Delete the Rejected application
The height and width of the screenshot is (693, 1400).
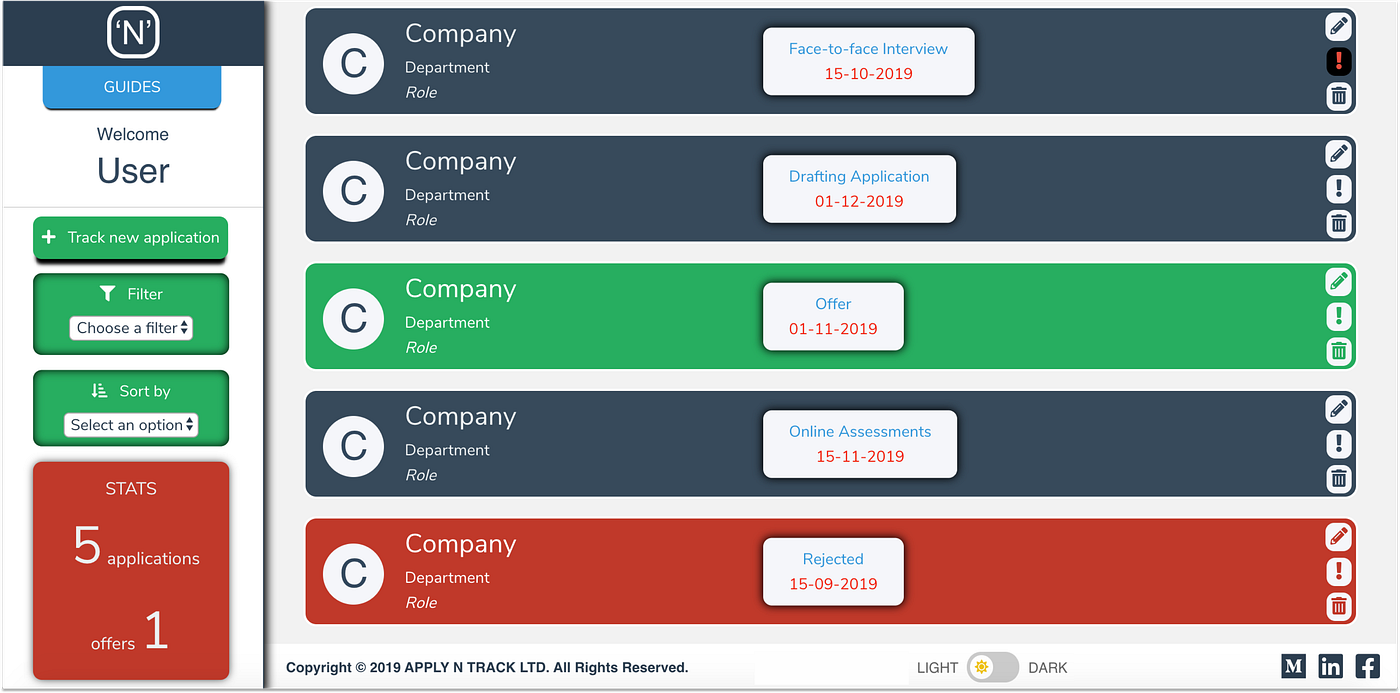point(1338,606)
